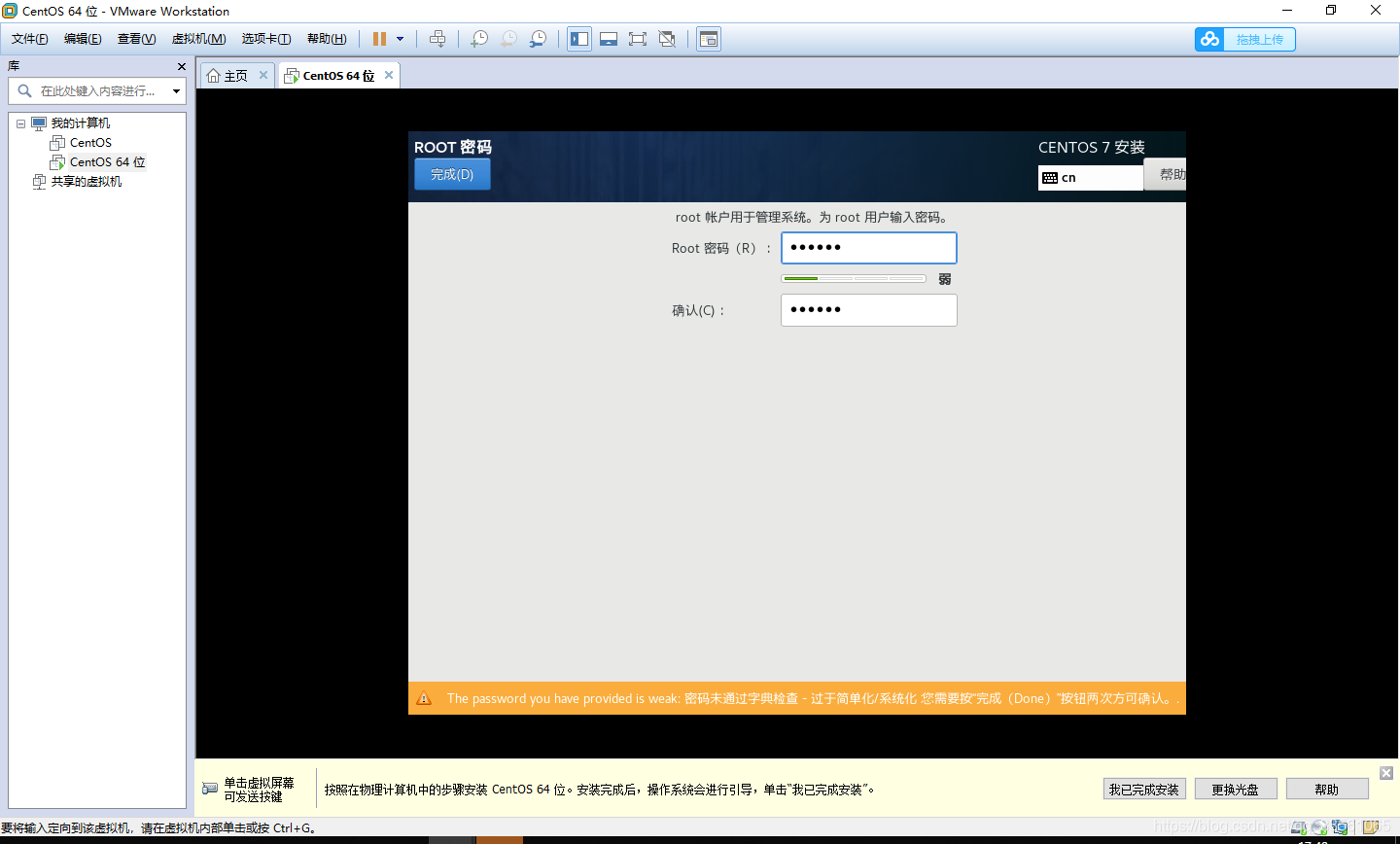Select 共享的虚拟机 in the library
Screen dimensions: 1400x844
[87, 182]
